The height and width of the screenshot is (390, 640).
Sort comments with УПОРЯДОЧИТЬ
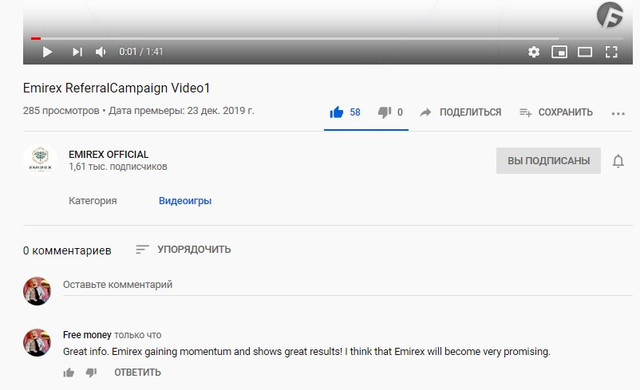point(183,249)
